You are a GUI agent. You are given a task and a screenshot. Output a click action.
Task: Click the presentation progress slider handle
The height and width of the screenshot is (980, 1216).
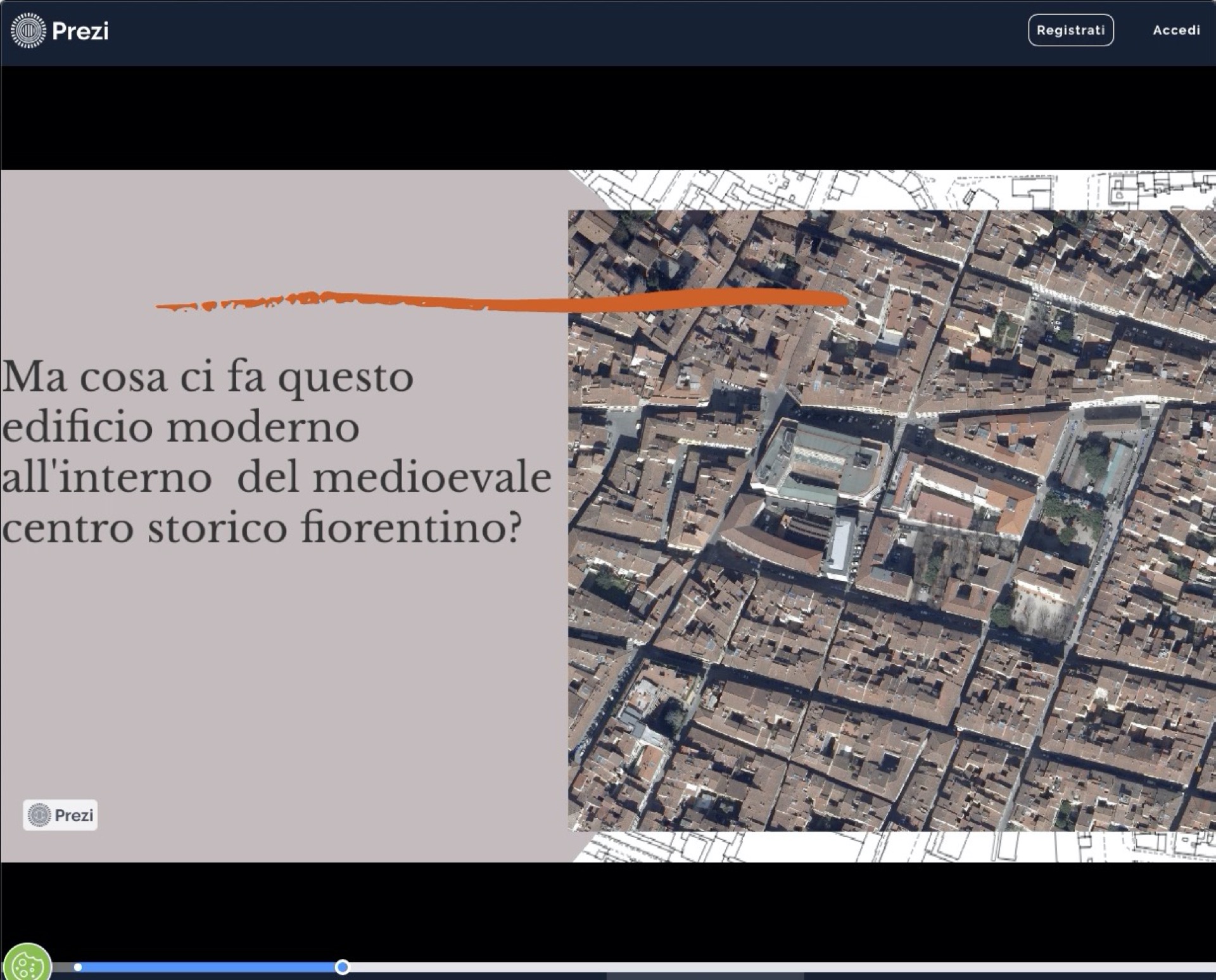[x=342, y=967]
